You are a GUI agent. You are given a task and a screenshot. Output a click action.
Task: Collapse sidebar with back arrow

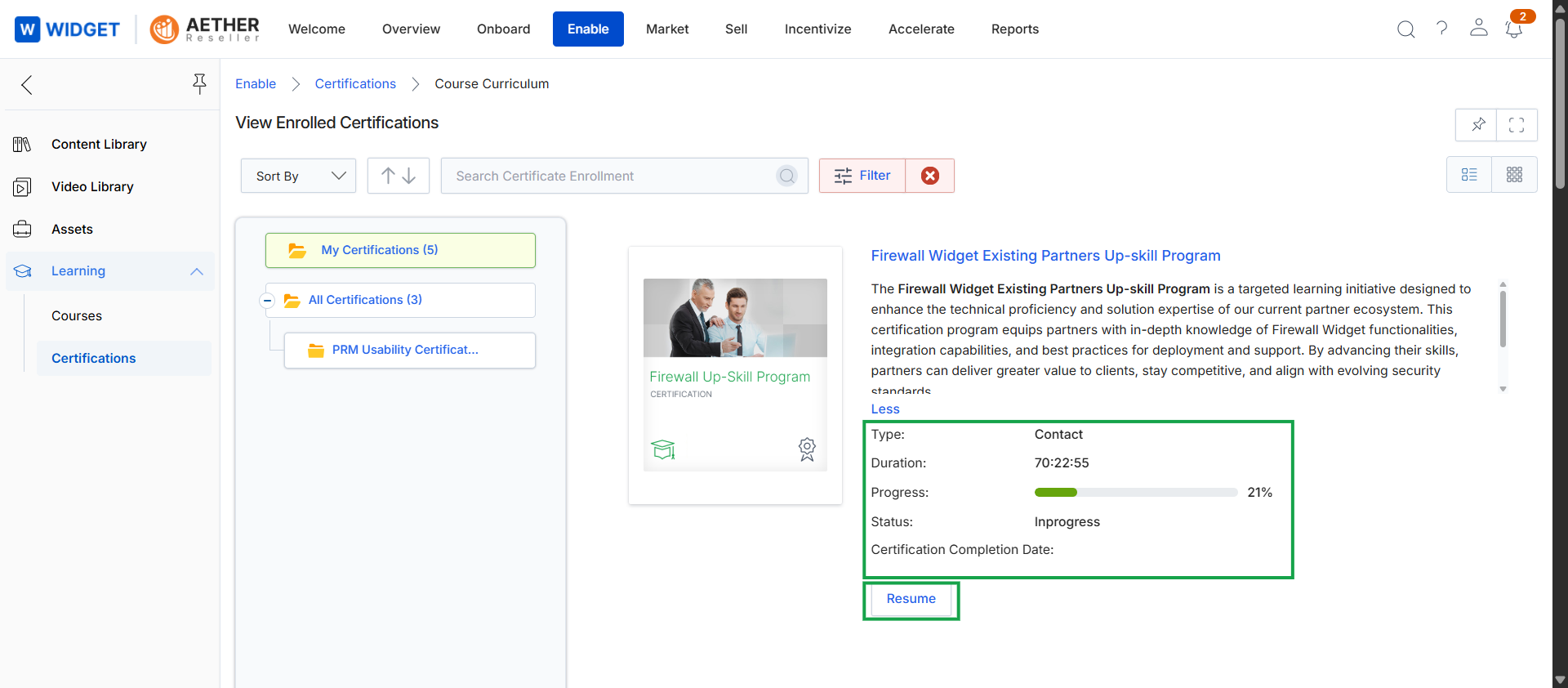pos(27,84)
